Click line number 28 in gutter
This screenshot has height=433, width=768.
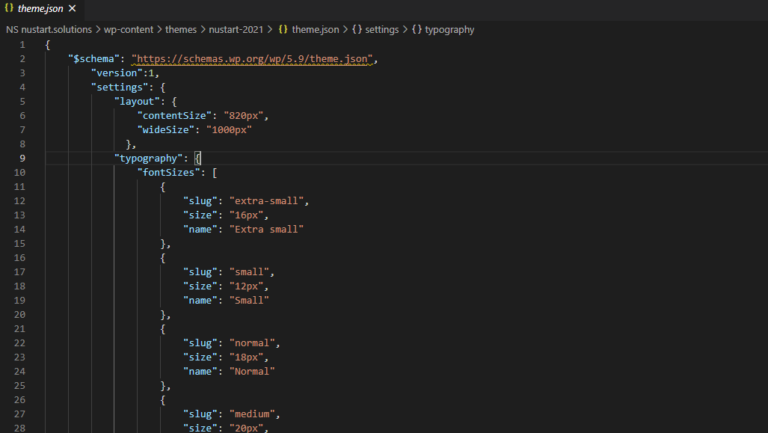20,428
